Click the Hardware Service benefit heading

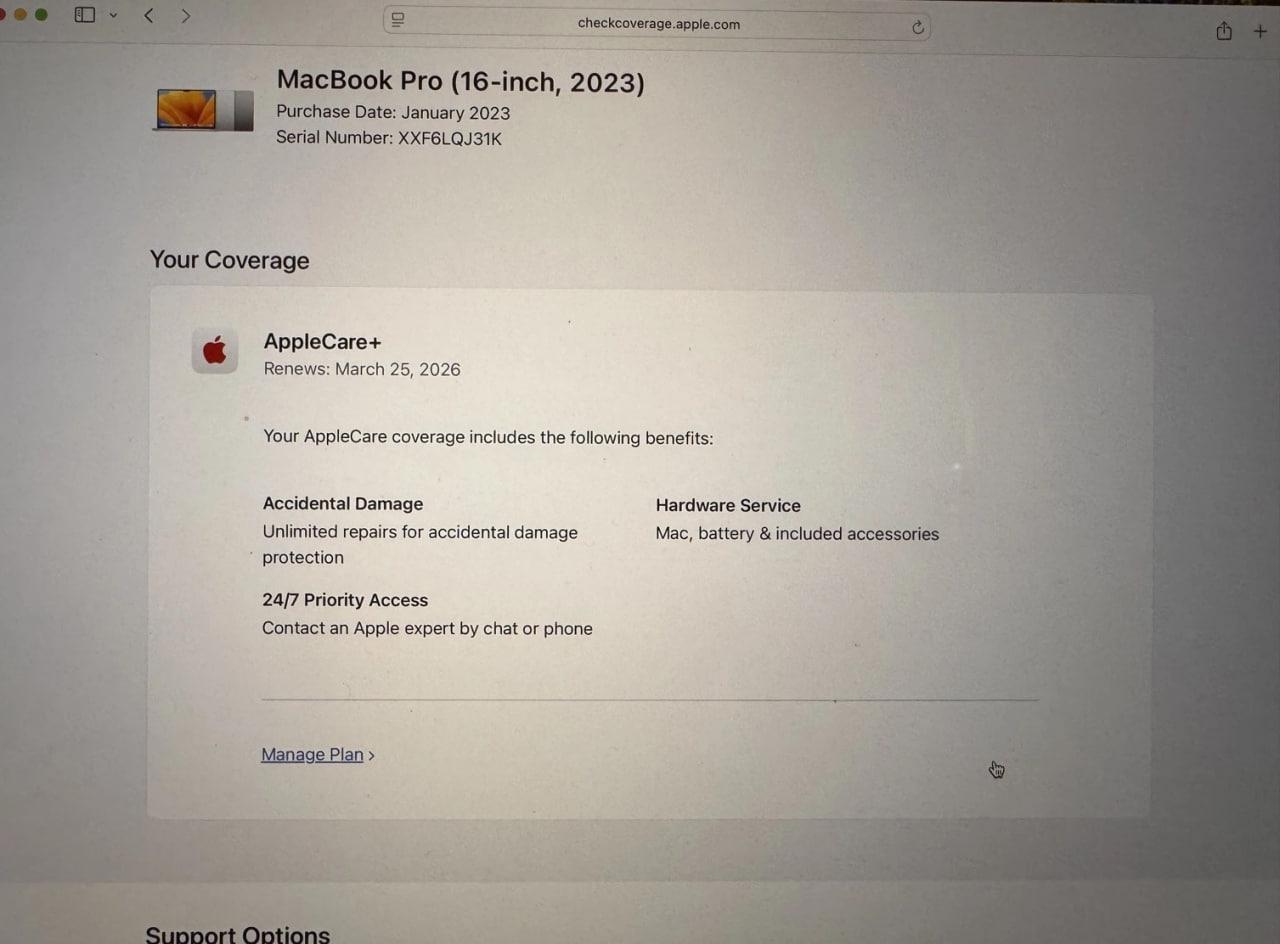click(728, 506)
